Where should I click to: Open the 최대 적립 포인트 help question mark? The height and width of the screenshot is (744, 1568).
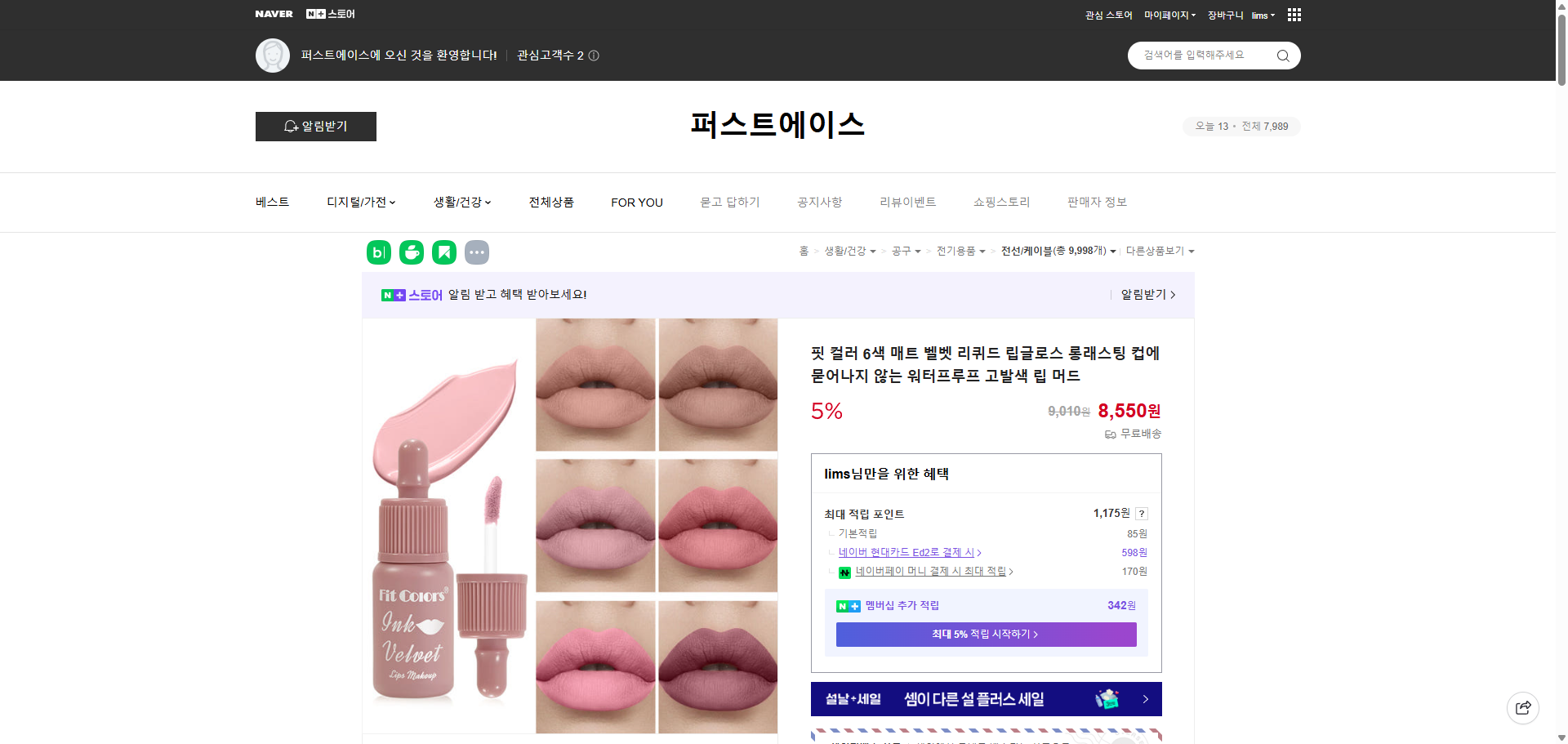1141,514
